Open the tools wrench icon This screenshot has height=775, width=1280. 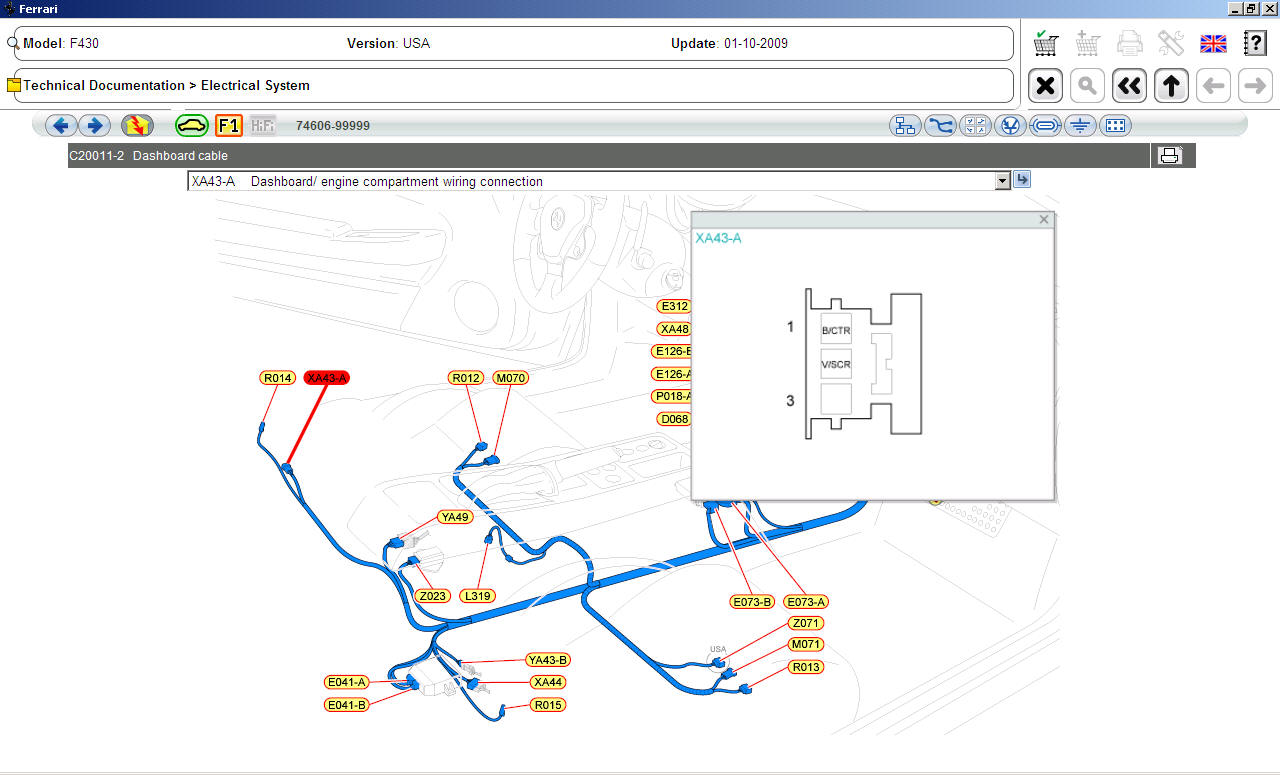tap(1171, 43)
